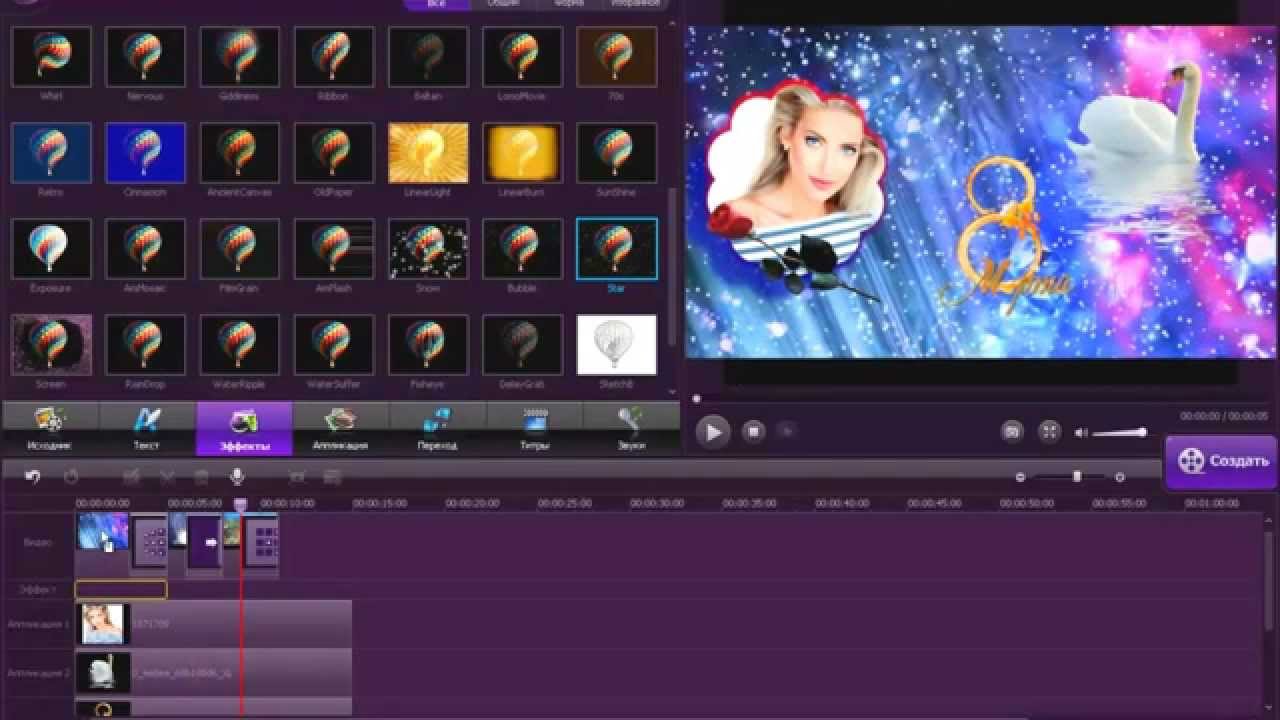Select the Fisheye effect

[x=428, y=344]
